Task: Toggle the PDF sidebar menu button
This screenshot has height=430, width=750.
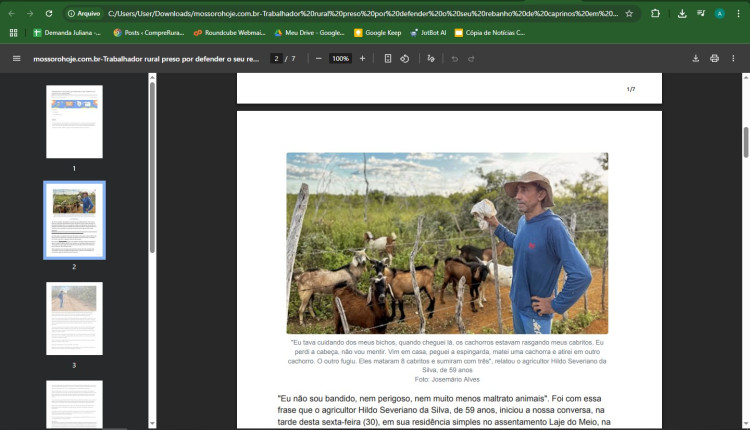Action: (x=16, y=59)
